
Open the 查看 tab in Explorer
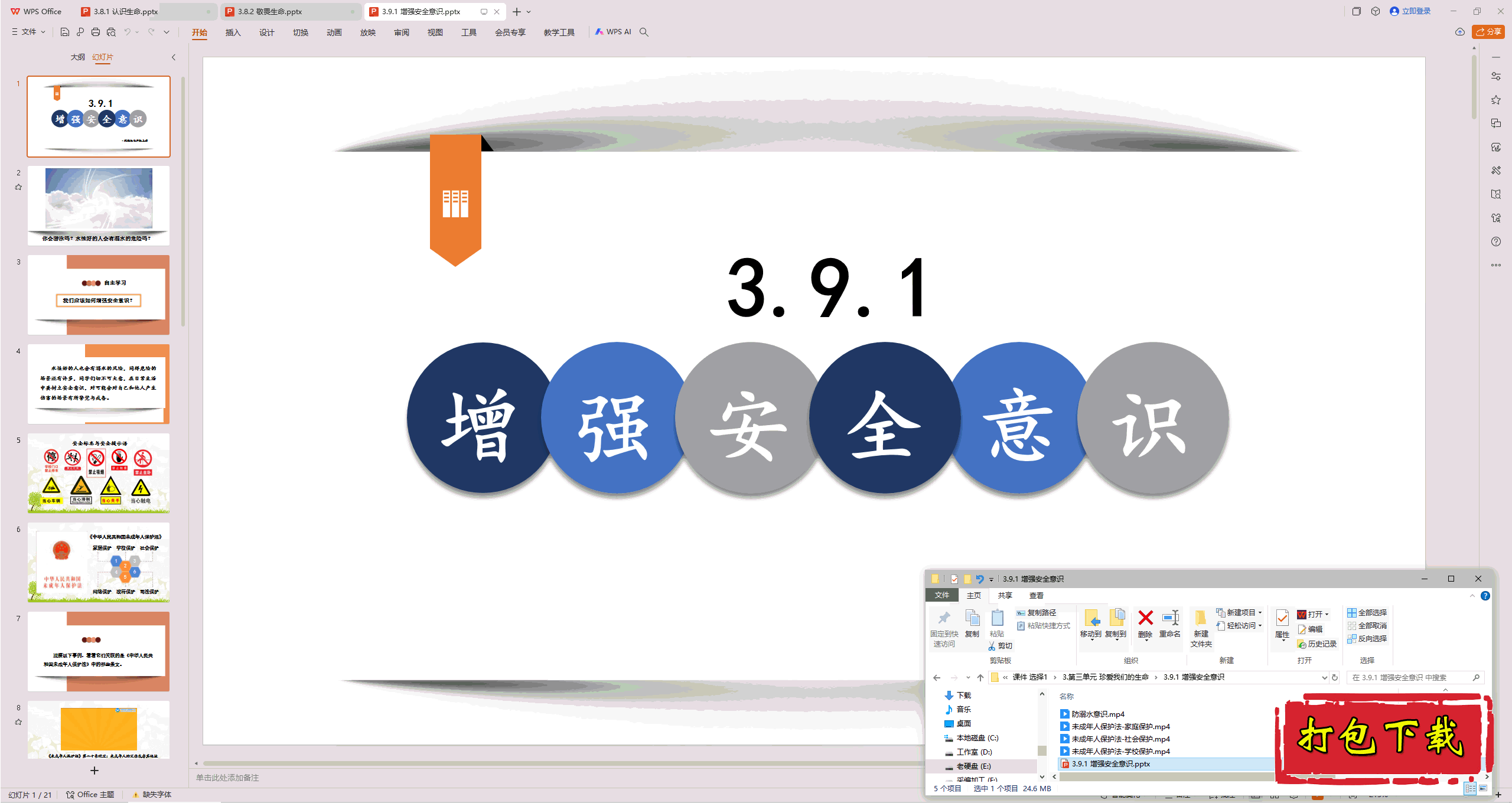1037,595
